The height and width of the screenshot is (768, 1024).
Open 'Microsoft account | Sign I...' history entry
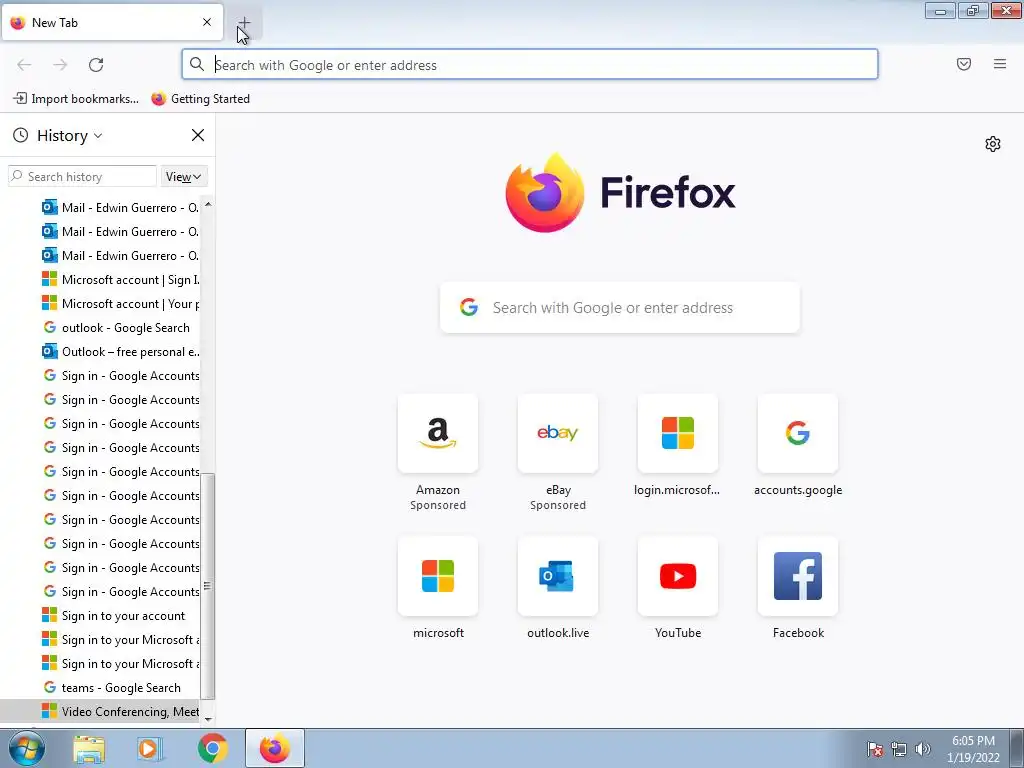coord(120,280)
